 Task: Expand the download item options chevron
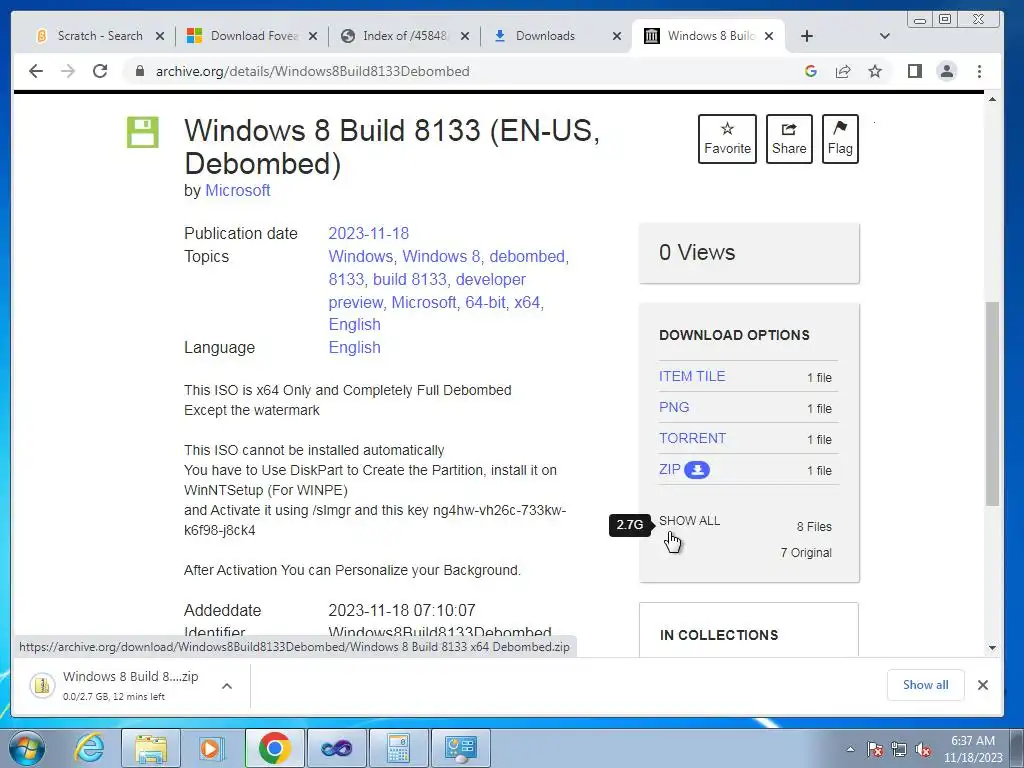pyautogui.click(x=227, y=686)
